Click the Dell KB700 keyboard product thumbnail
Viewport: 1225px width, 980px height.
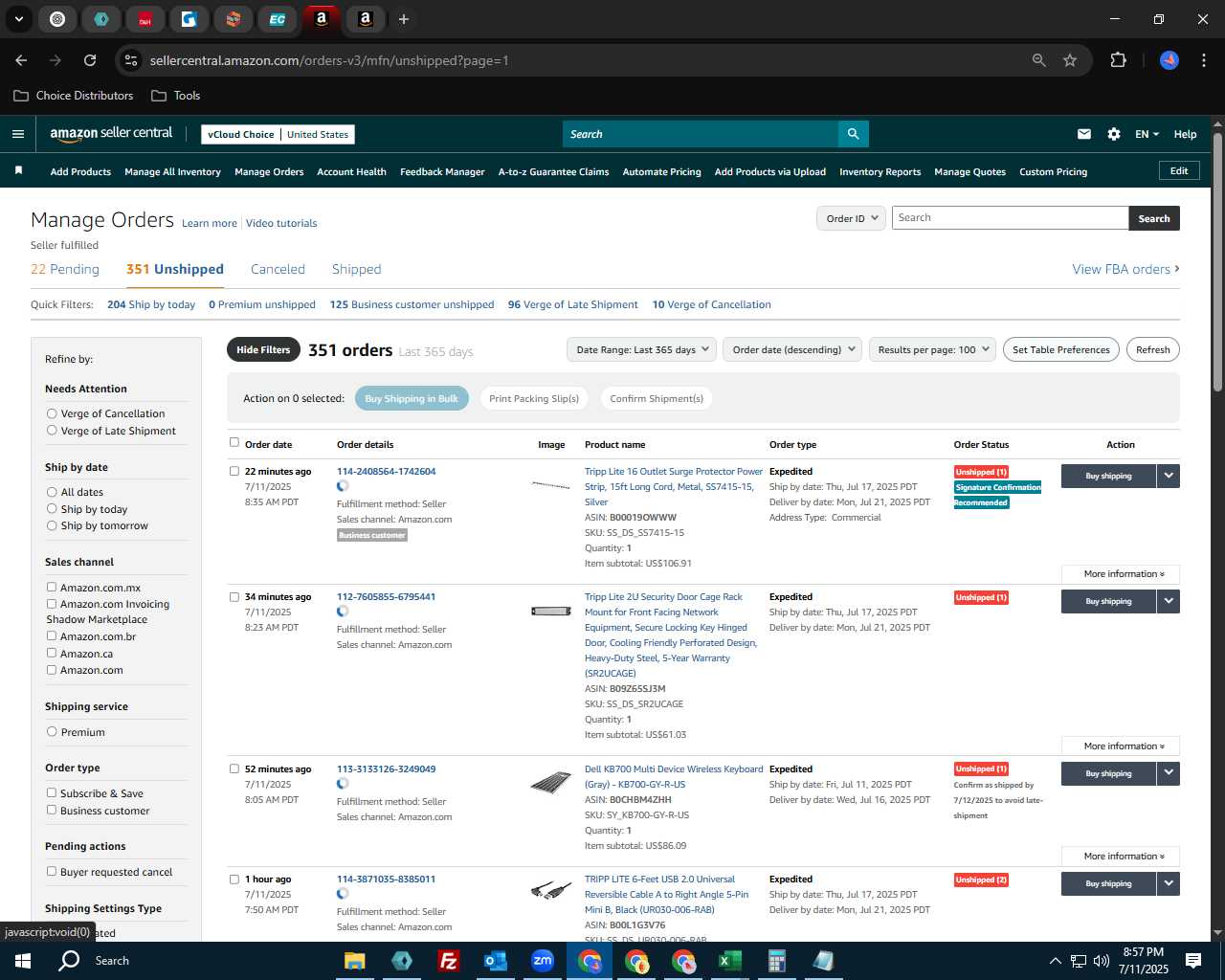pyautogui.click(x=551, y=783)
